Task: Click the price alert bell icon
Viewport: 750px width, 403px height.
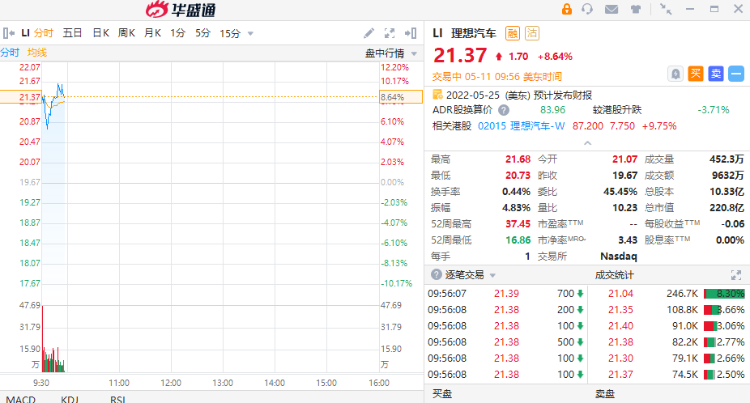Action: [x=674, y=73]
